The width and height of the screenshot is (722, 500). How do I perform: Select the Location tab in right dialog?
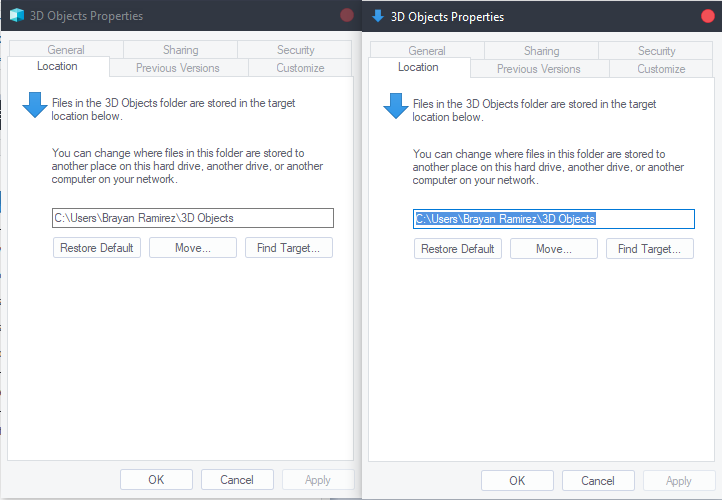click(x=418, y=67)
